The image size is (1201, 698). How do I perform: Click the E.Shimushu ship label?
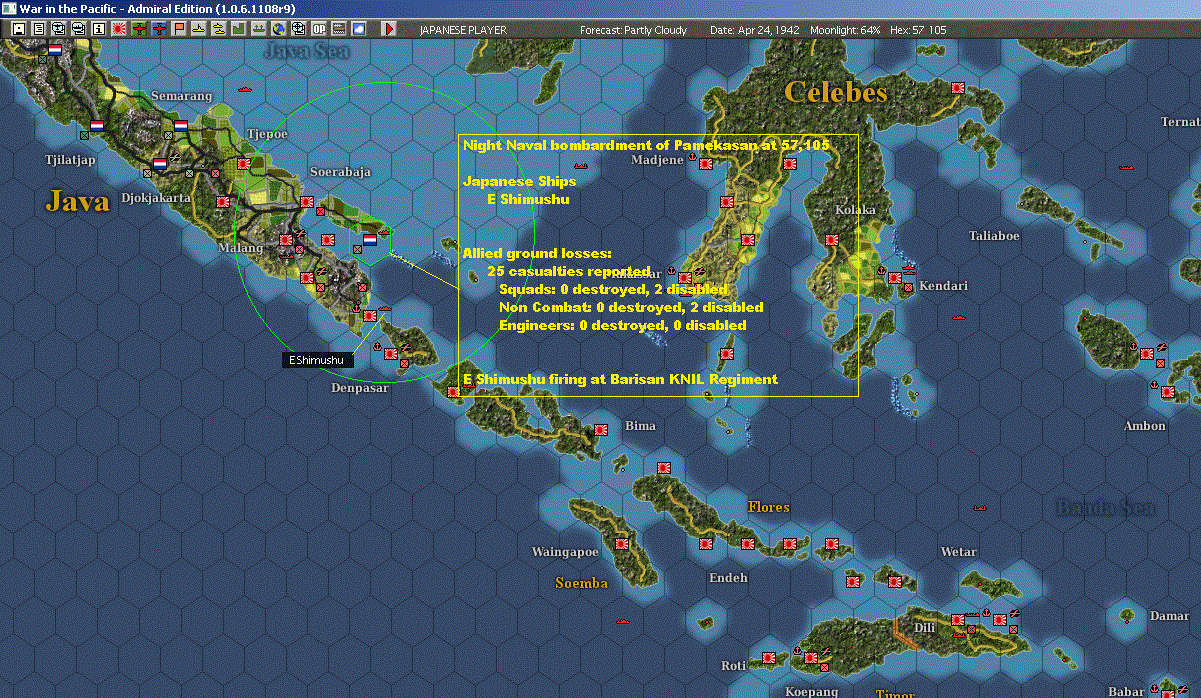tap(317, 359)
